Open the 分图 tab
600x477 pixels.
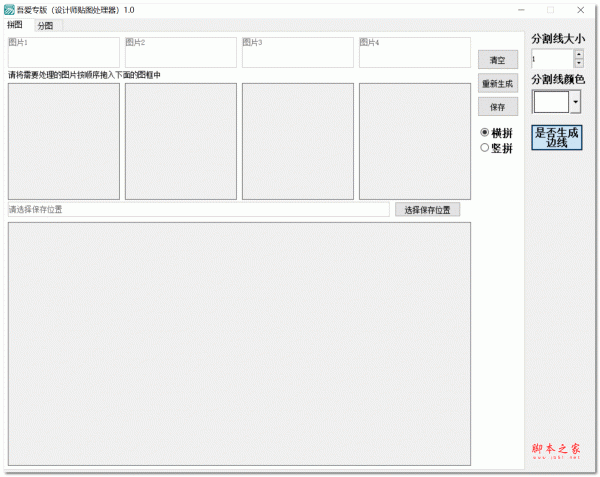(x=46, y=26)
